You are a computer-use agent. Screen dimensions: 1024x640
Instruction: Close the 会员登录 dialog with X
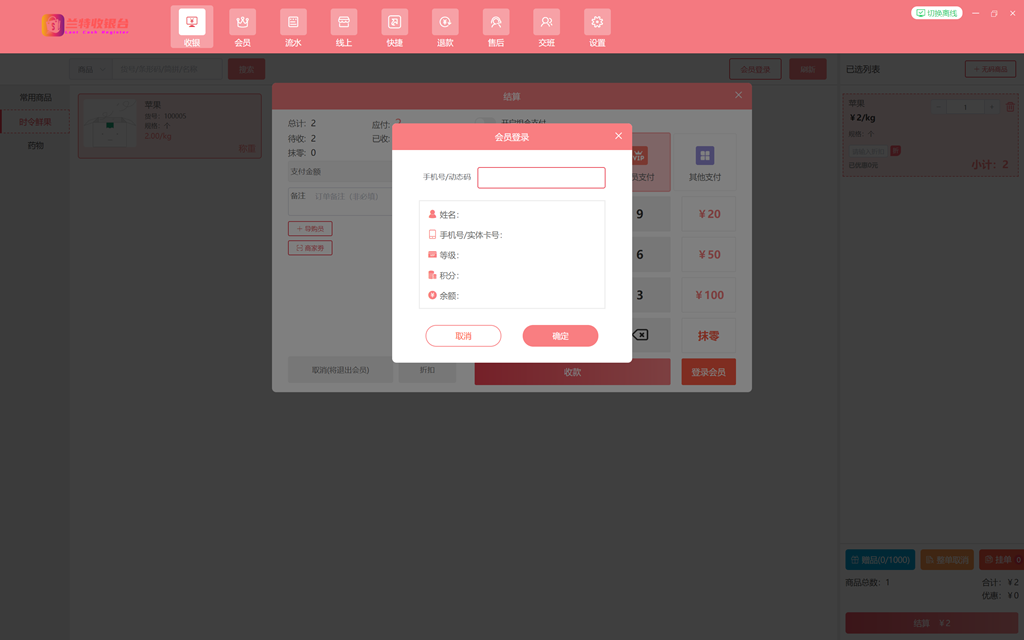tap(618, 136)
